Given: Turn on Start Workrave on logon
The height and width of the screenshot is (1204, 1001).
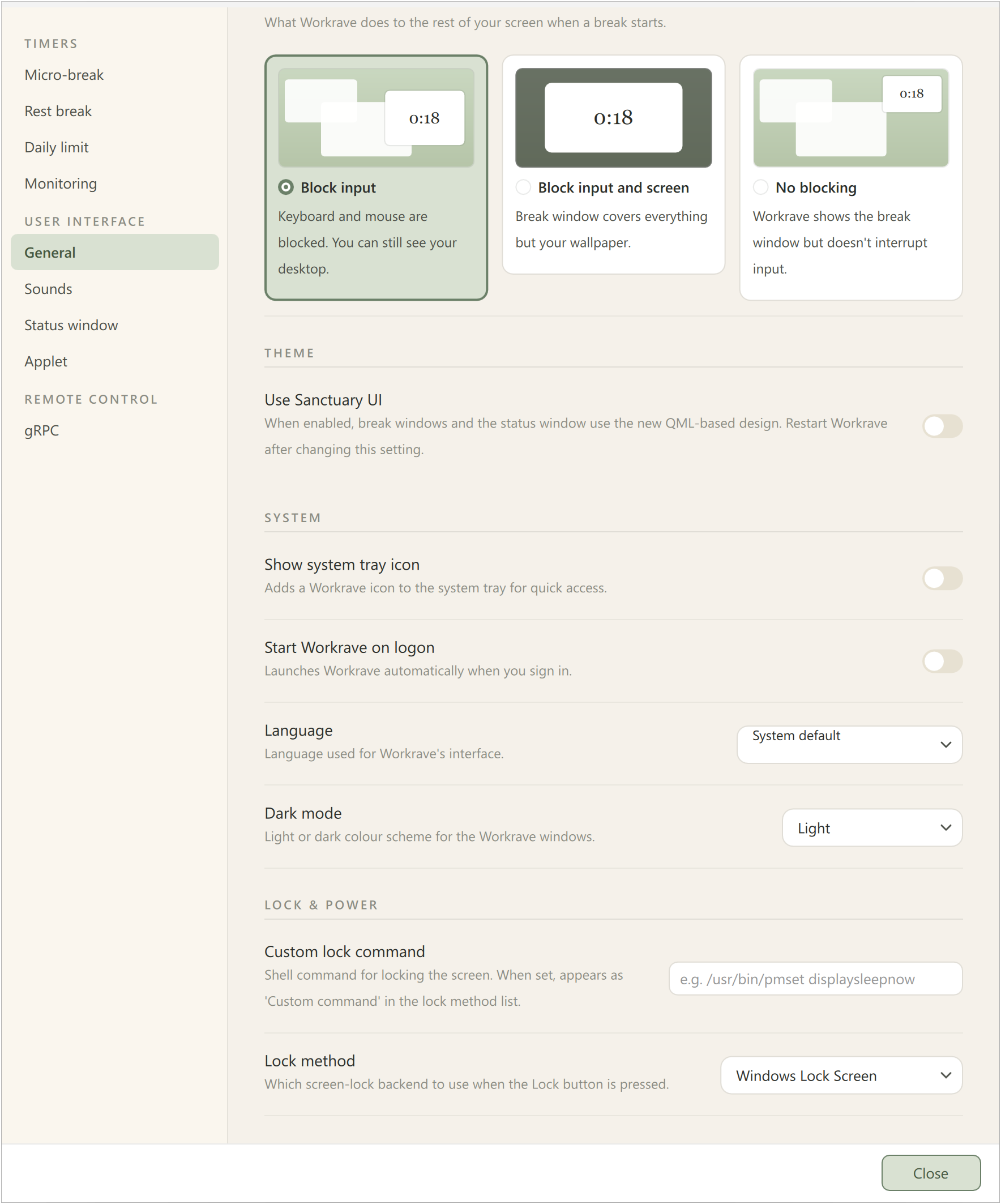Looking at the screenshot, I should tap(942, 661).
